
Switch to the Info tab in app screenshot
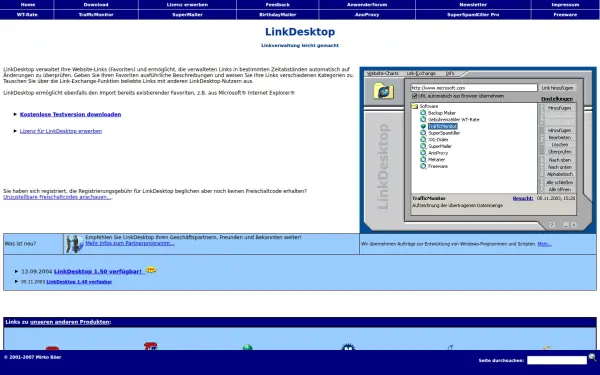(450, 73)
